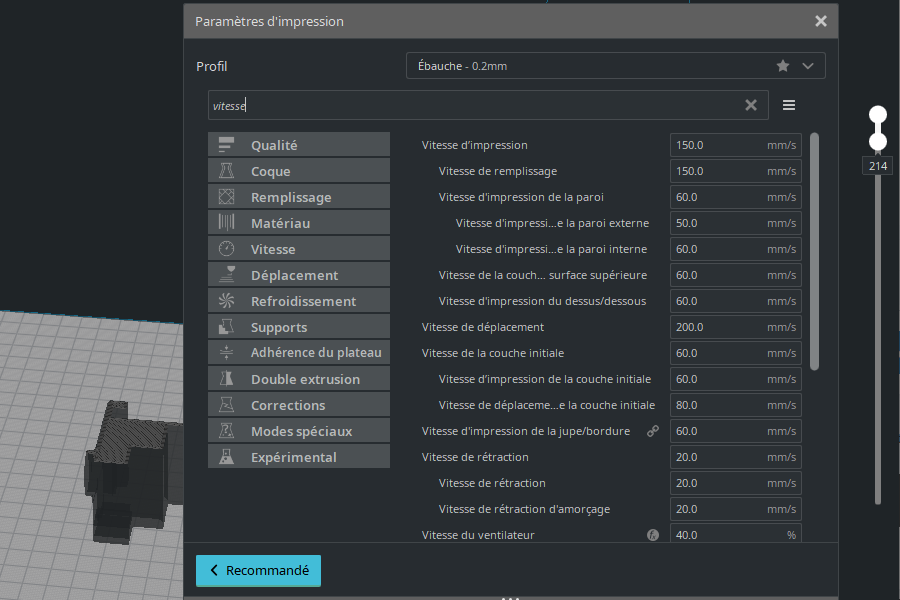Expand the Remplissage settings category
This screenshot has height=600, width=900.
tap(298, 197)
